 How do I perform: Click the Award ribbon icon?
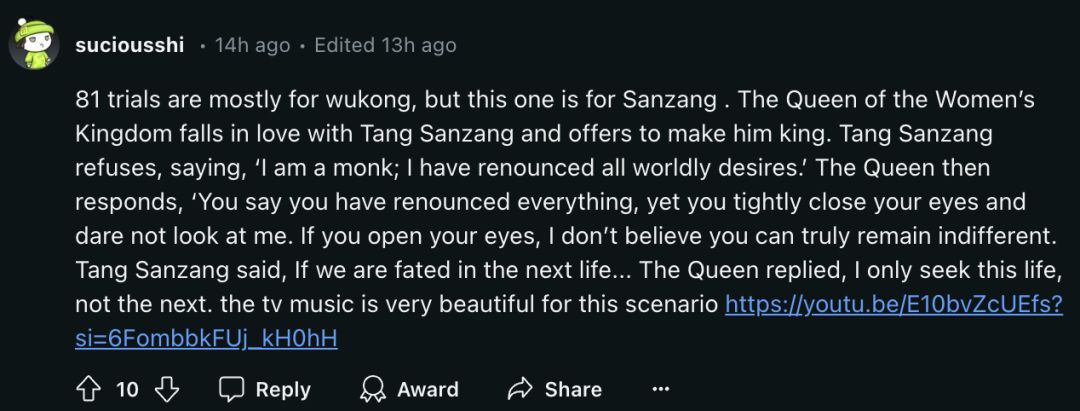373,389
